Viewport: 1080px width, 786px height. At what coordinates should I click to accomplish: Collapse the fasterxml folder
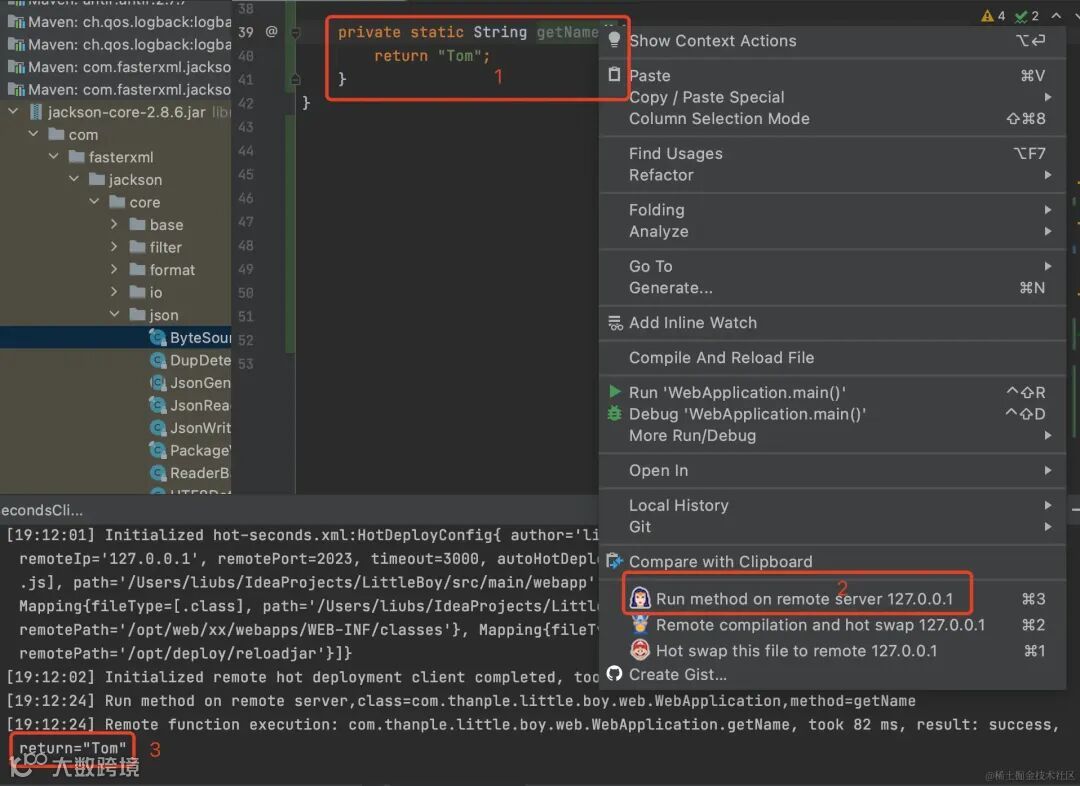point(54,156)
